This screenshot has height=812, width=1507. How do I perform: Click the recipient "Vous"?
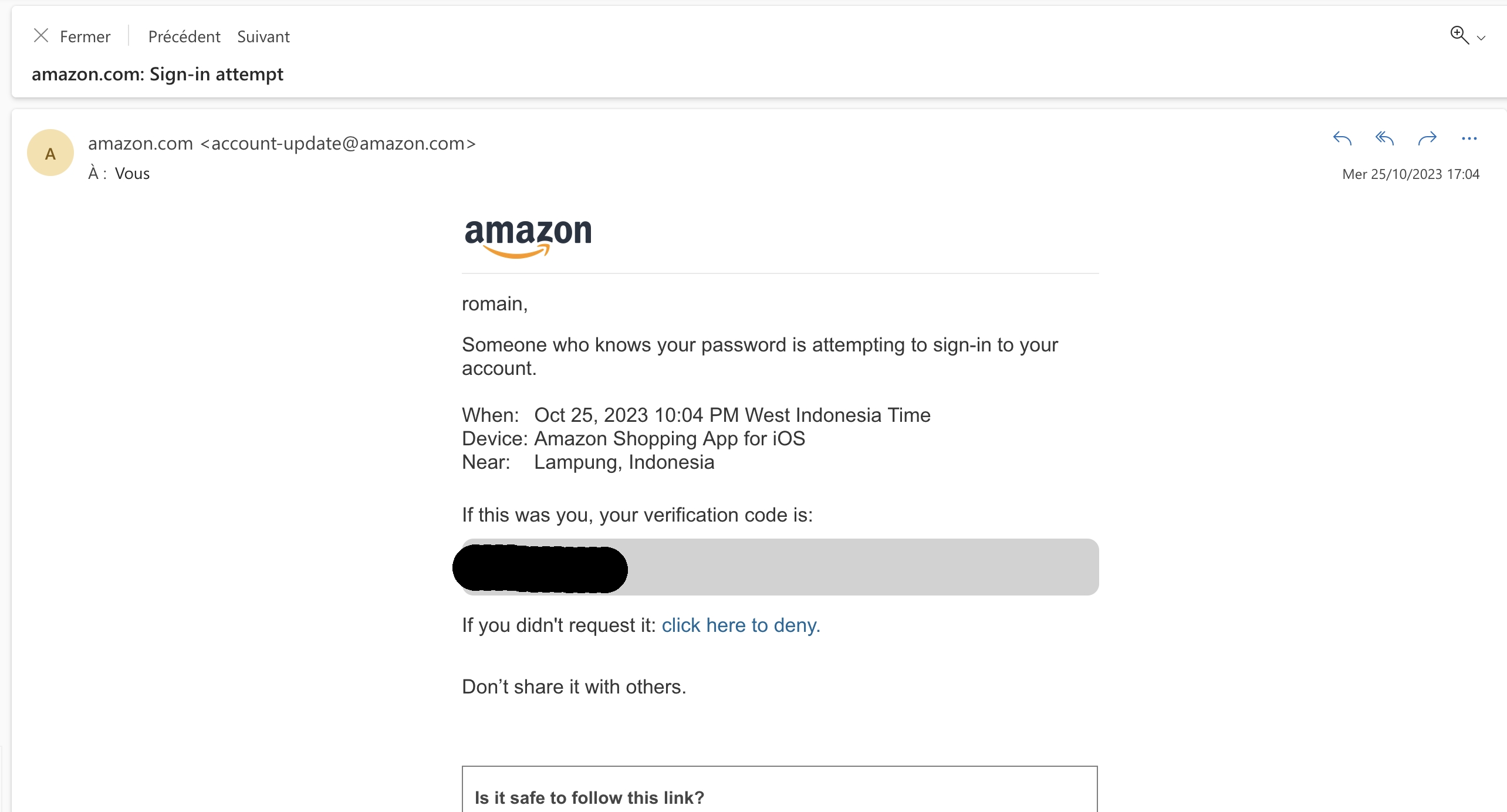click(x=132, y=174)
